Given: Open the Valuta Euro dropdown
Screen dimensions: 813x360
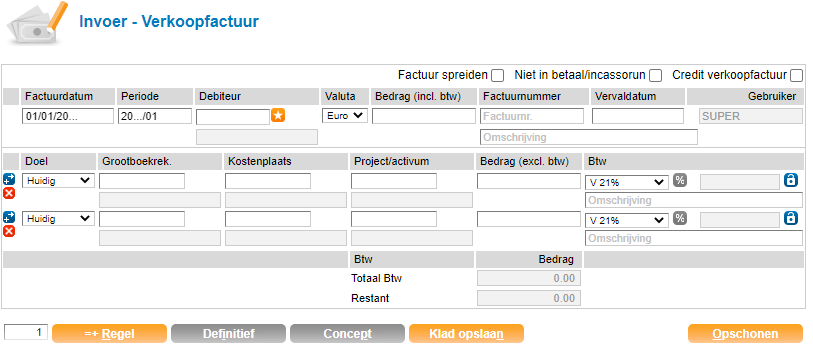Looking at the screenshot, I should point(345,116).
